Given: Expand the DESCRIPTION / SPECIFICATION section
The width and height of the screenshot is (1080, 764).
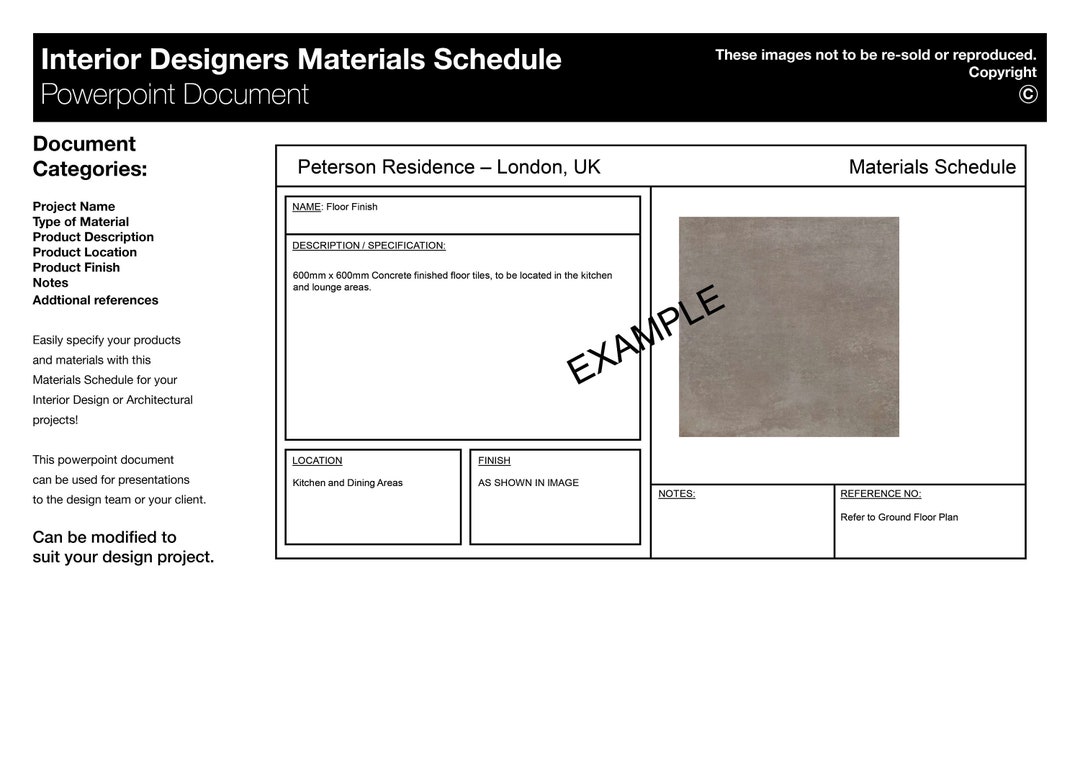Looking at the screenshot, I should click(x=368, y=245).
